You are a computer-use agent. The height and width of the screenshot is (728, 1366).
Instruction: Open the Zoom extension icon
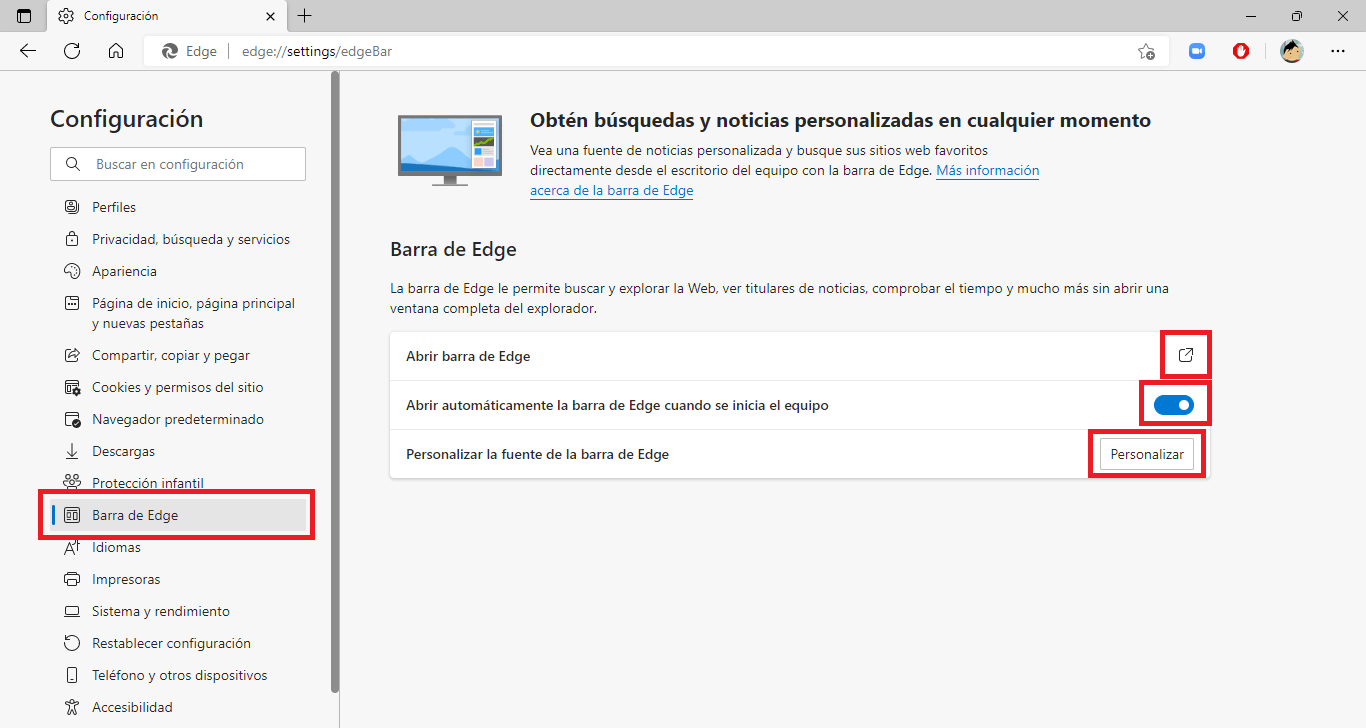click(1197, 51)
